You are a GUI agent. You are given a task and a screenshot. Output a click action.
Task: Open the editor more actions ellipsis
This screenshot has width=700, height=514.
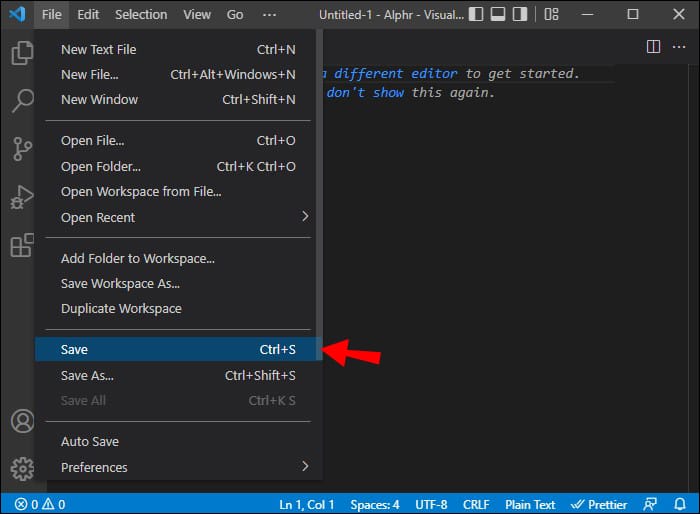pos(678,47)
